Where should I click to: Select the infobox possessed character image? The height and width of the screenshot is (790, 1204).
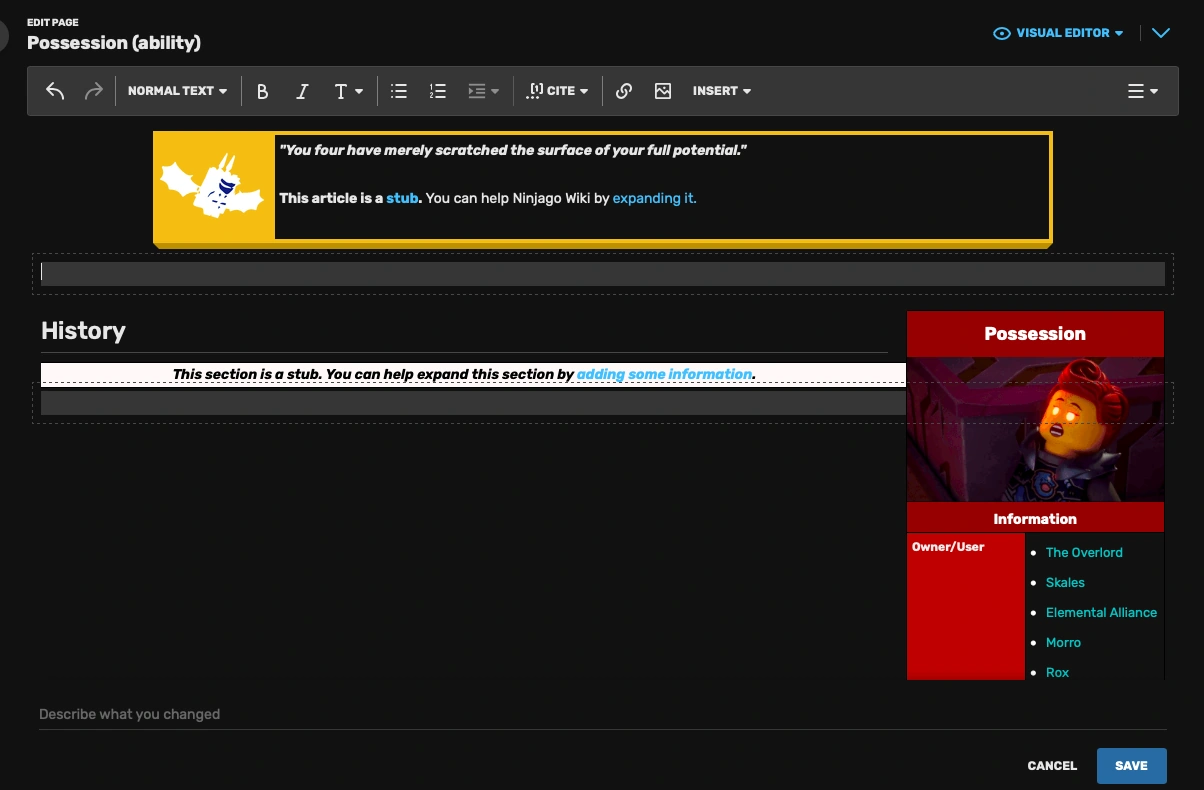pyautogui.click(x=1035, y=429)
